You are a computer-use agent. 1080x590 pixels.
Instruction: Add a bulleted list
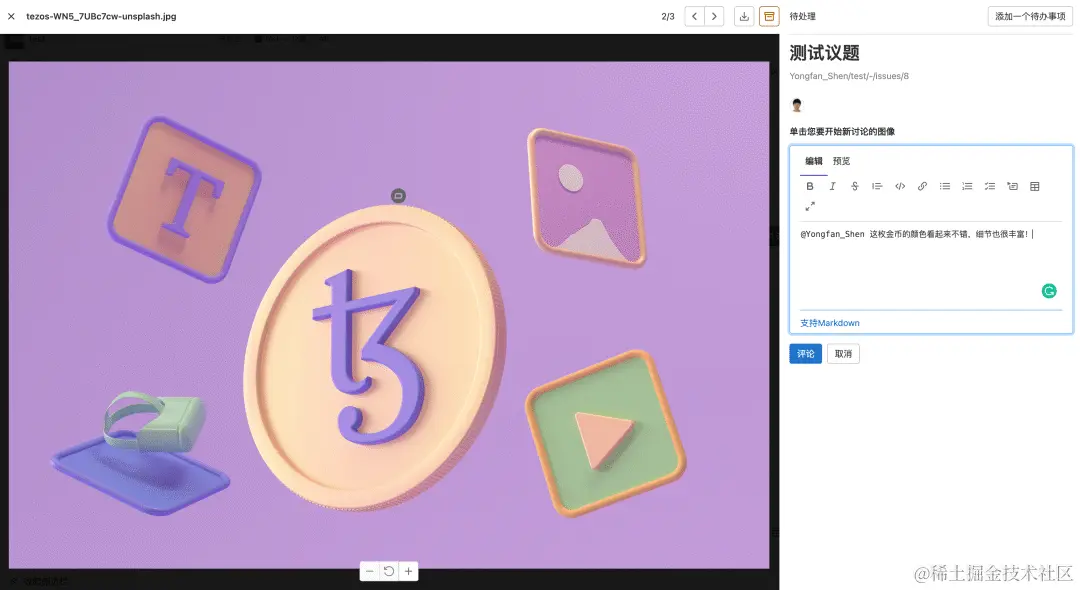coord(945,187)
